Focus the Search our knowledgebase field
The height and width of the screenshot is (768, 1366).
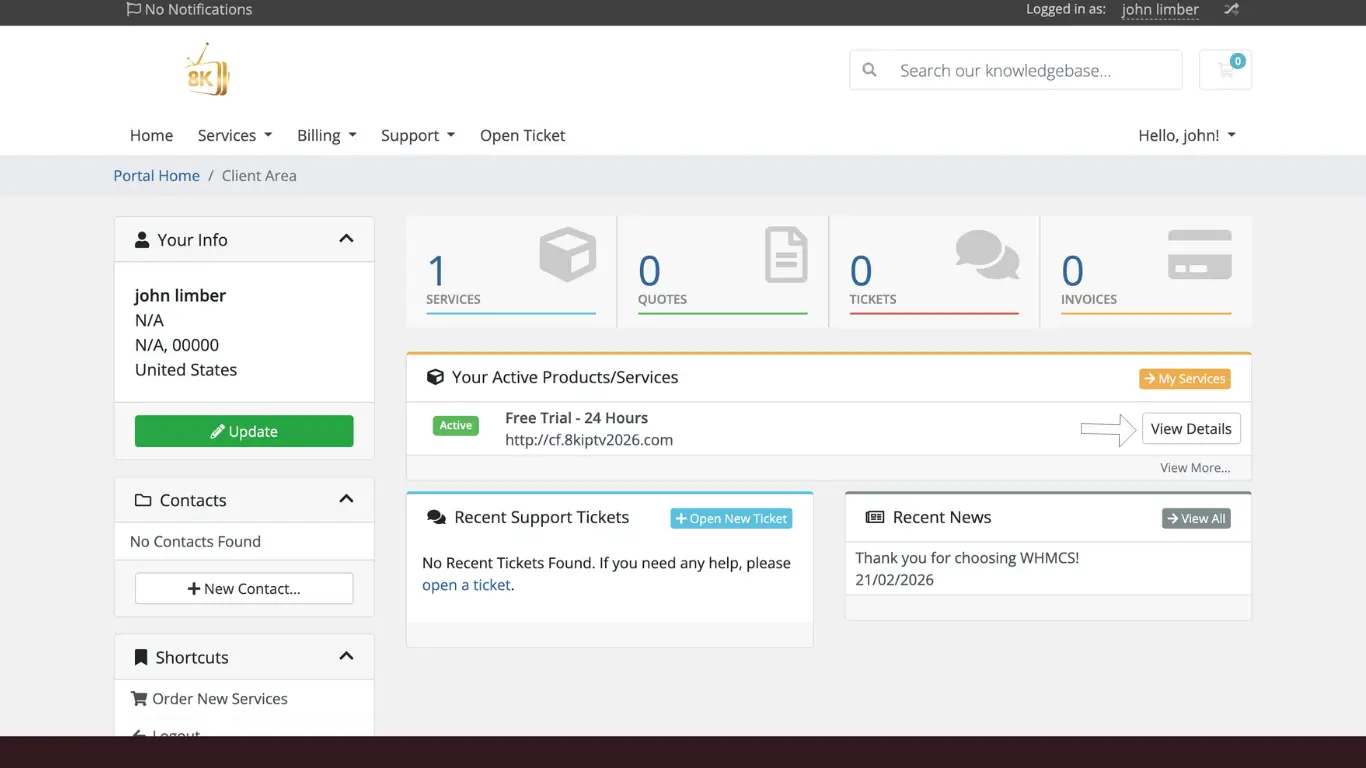click(x=1035, y=70)
